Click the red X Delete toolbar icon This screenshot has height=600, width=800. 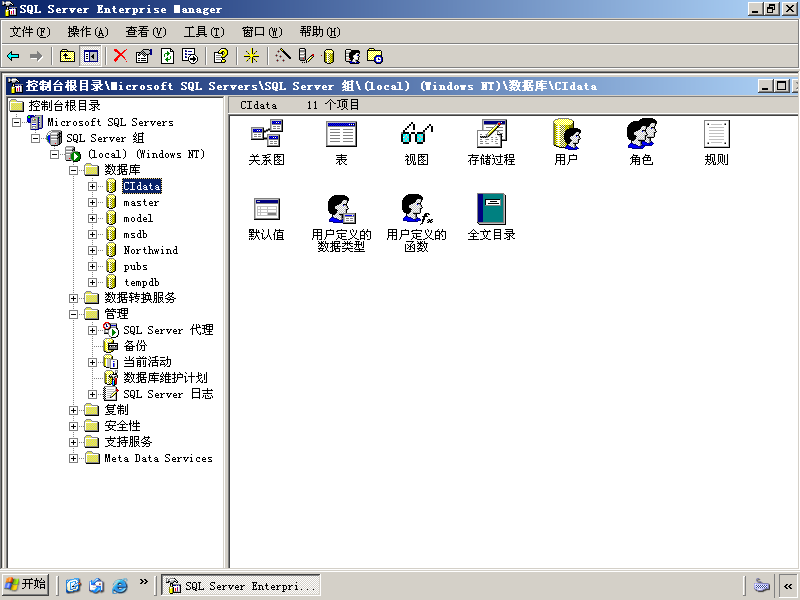tap(120, 56)
